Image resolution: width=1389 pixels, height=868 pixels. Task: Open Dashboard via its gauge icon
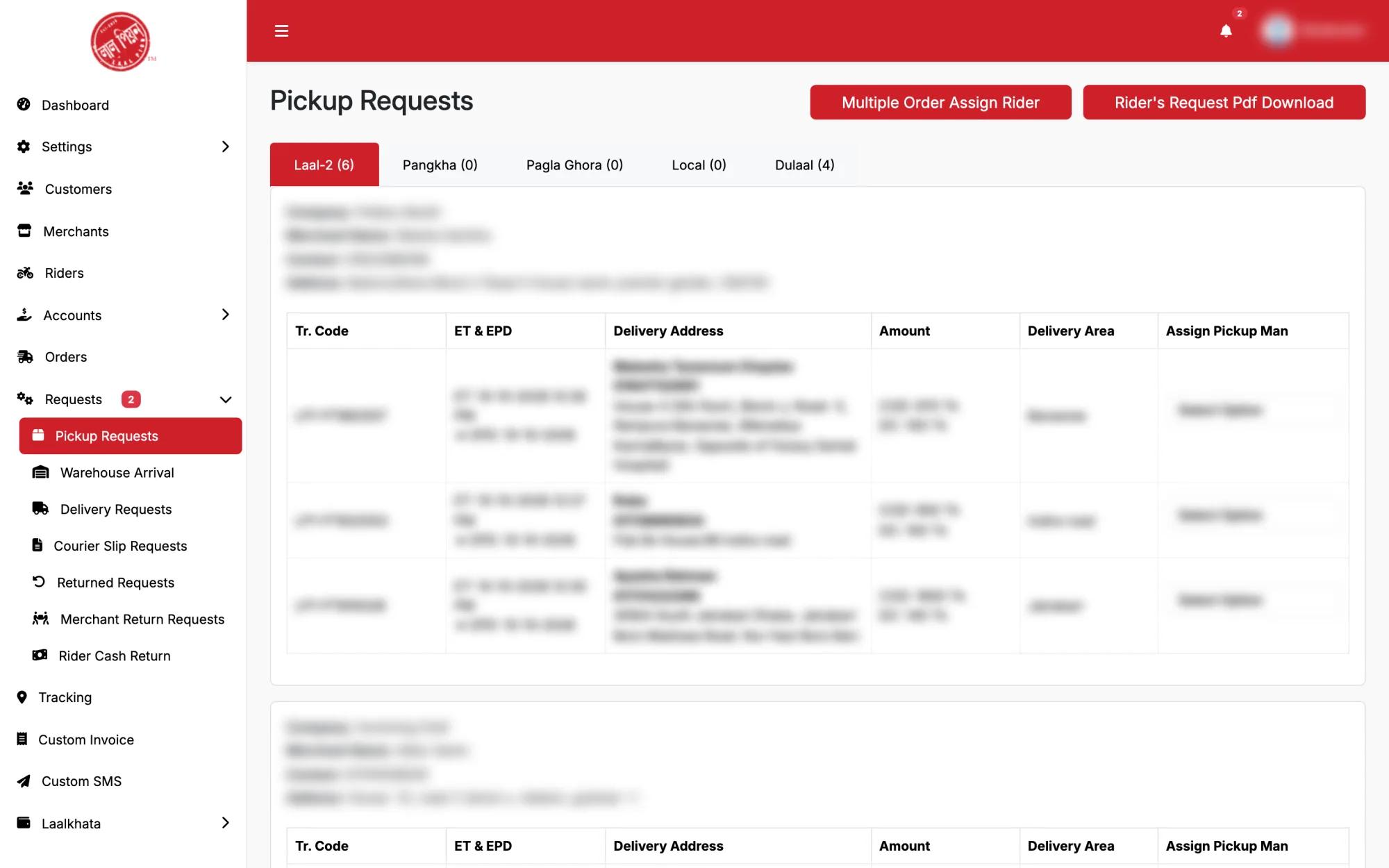point(24,105)
